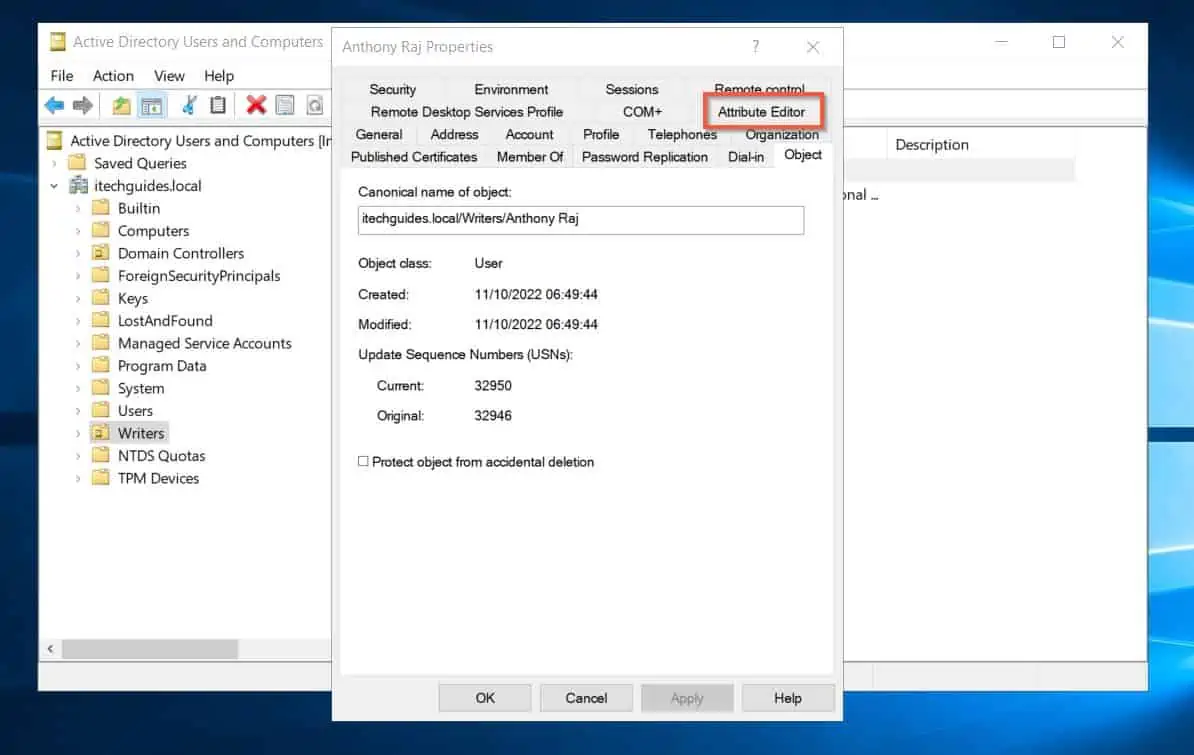Image resolution: width=1194 pixels, height=755 pixels.
Task: Expand the Saved Queries node
Action: 54,163
